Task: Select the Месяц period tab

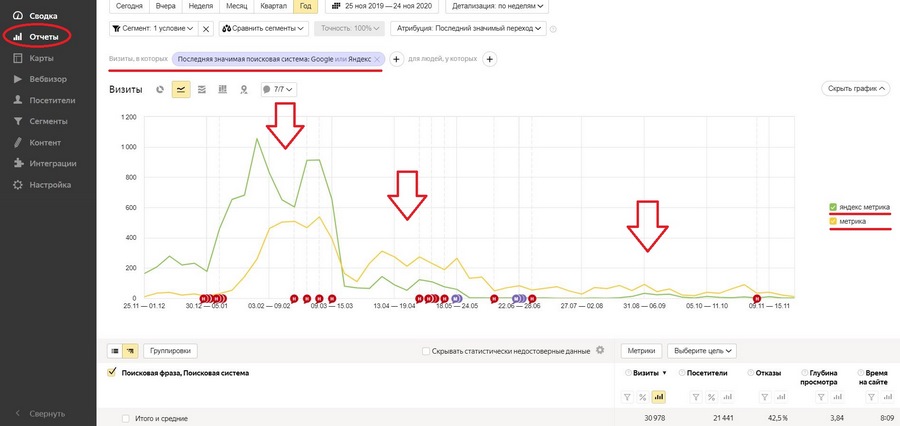Action: click(x=236, y=6)
